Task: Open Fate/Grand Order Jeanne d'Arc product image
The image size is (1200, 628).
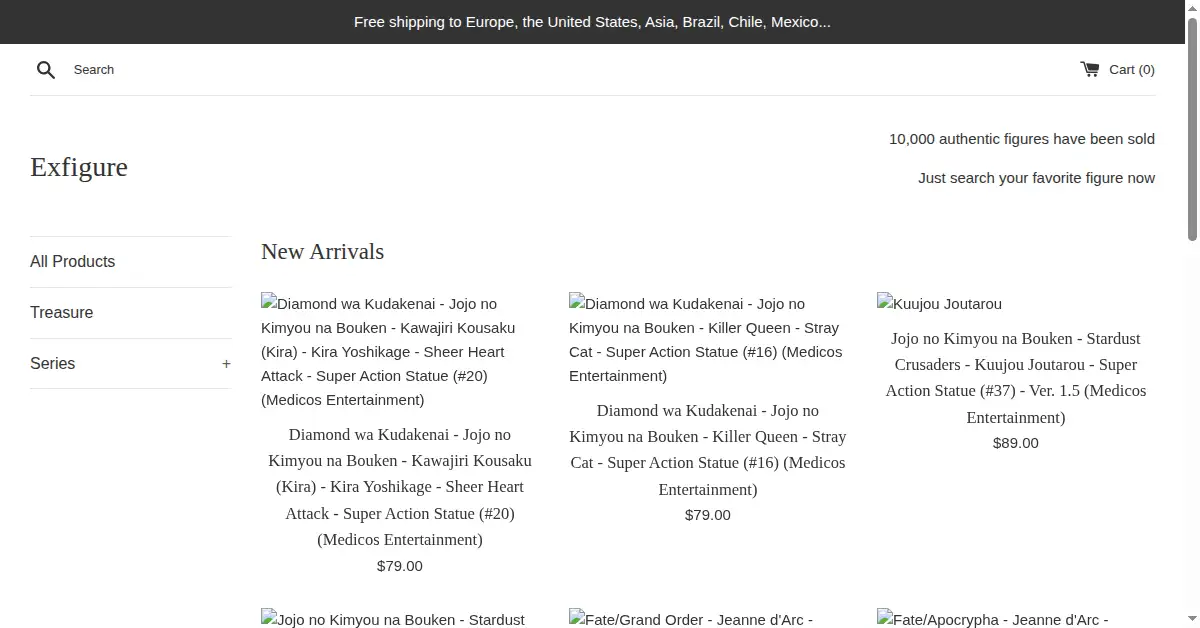Action: [x=707, y=618]
